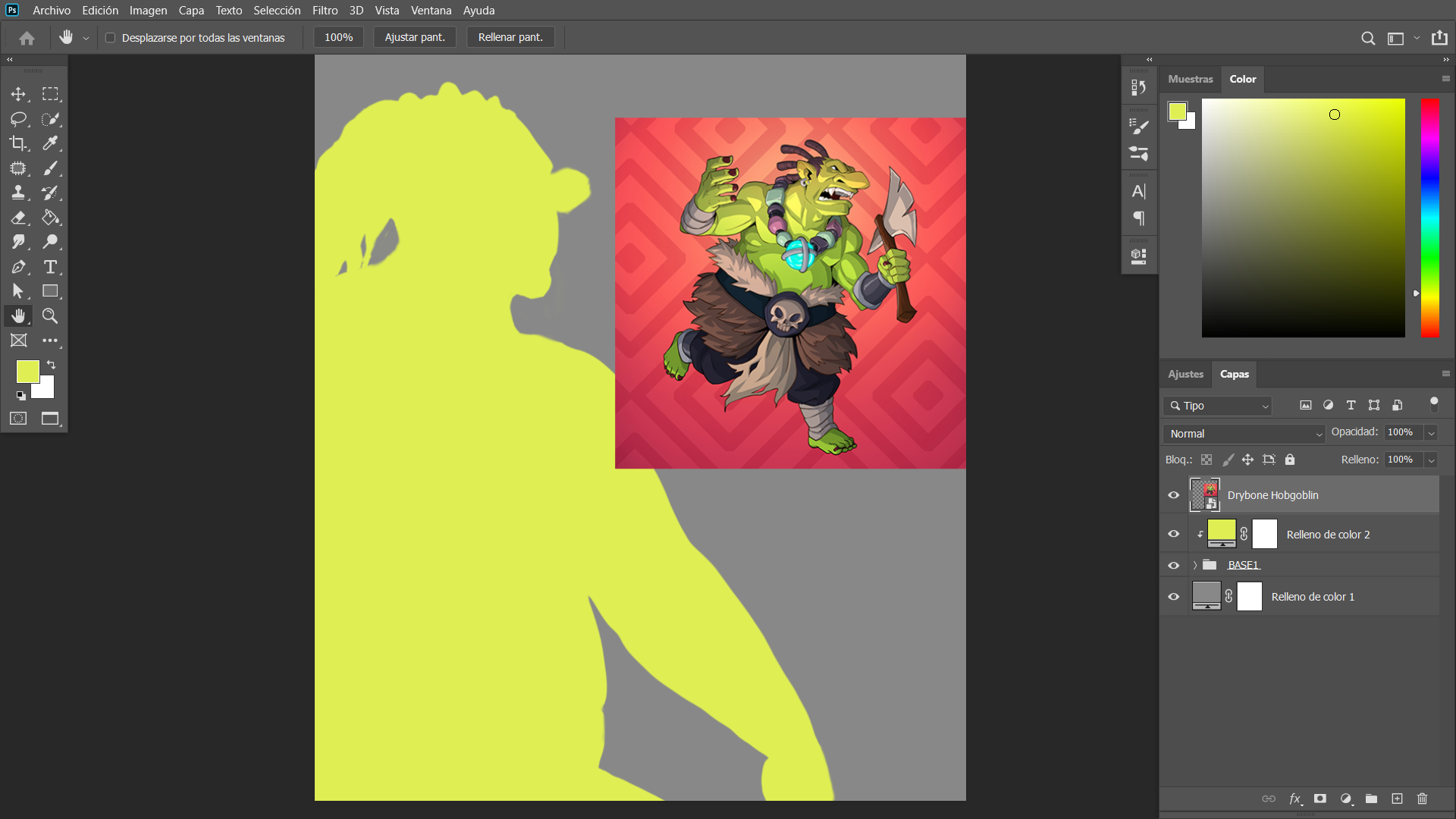Open the Normal blending mode dropdown
The width and height of the screenshot is (1456, 819).
pyautogui.click(x=1244, y=434)
